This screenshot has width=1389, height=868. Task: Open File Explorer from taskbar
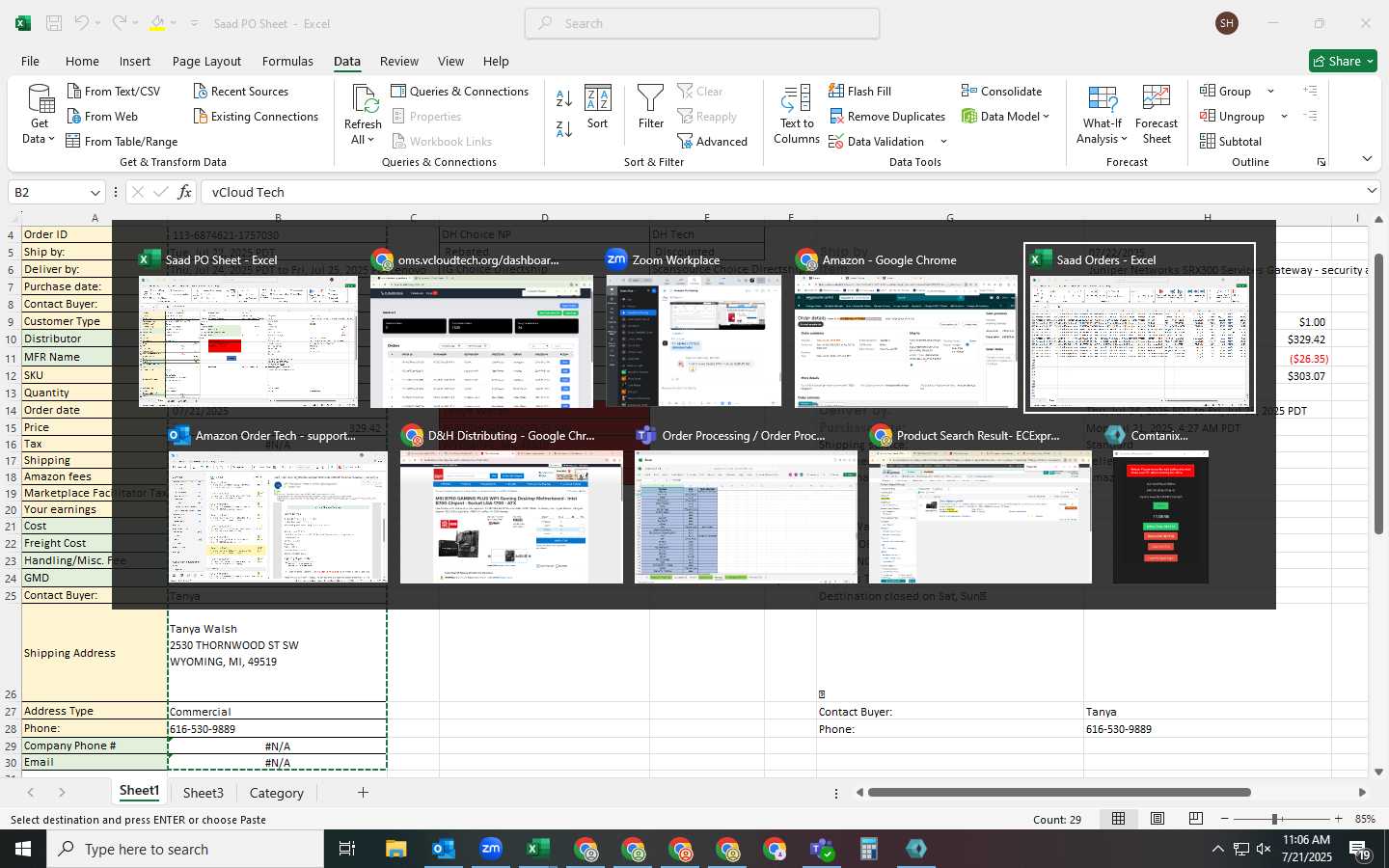(x=395, y=849)
